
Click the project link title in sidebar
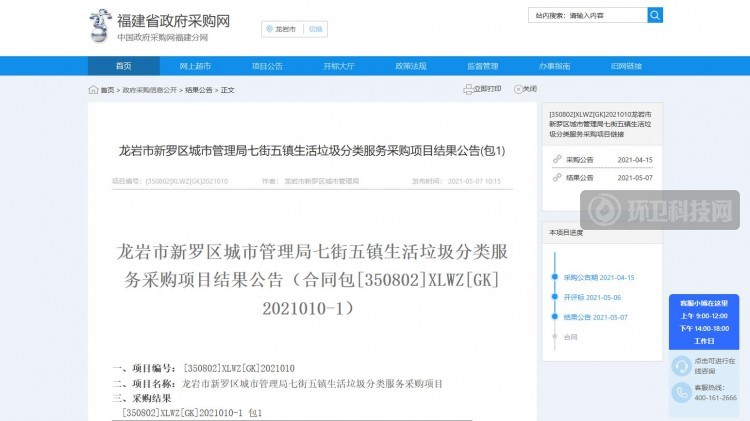(600, 124)
